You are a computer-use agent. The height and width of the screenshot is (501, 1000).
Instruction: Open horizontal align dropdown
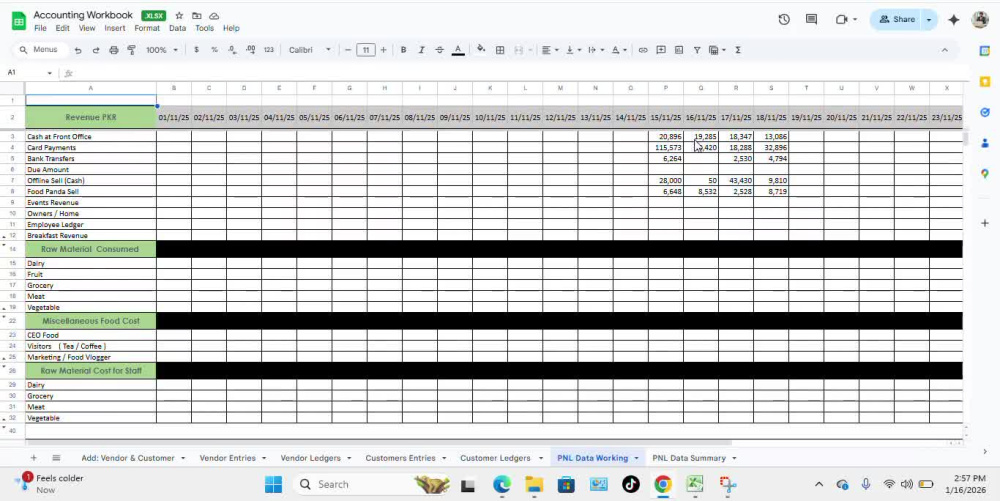tap(548, 50)
